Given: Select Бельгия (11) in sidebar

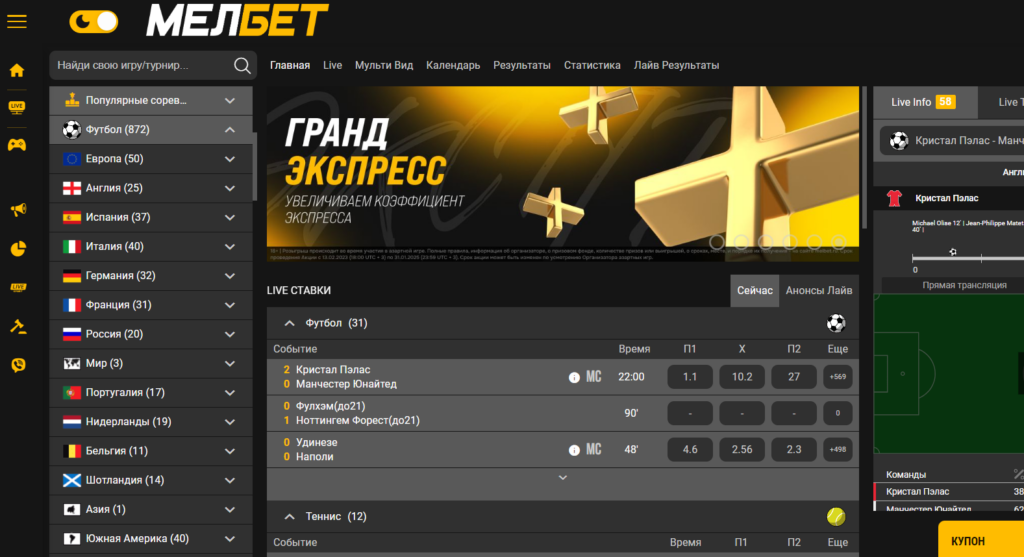Looking at the screenshot, I should (x=151, y=451).
